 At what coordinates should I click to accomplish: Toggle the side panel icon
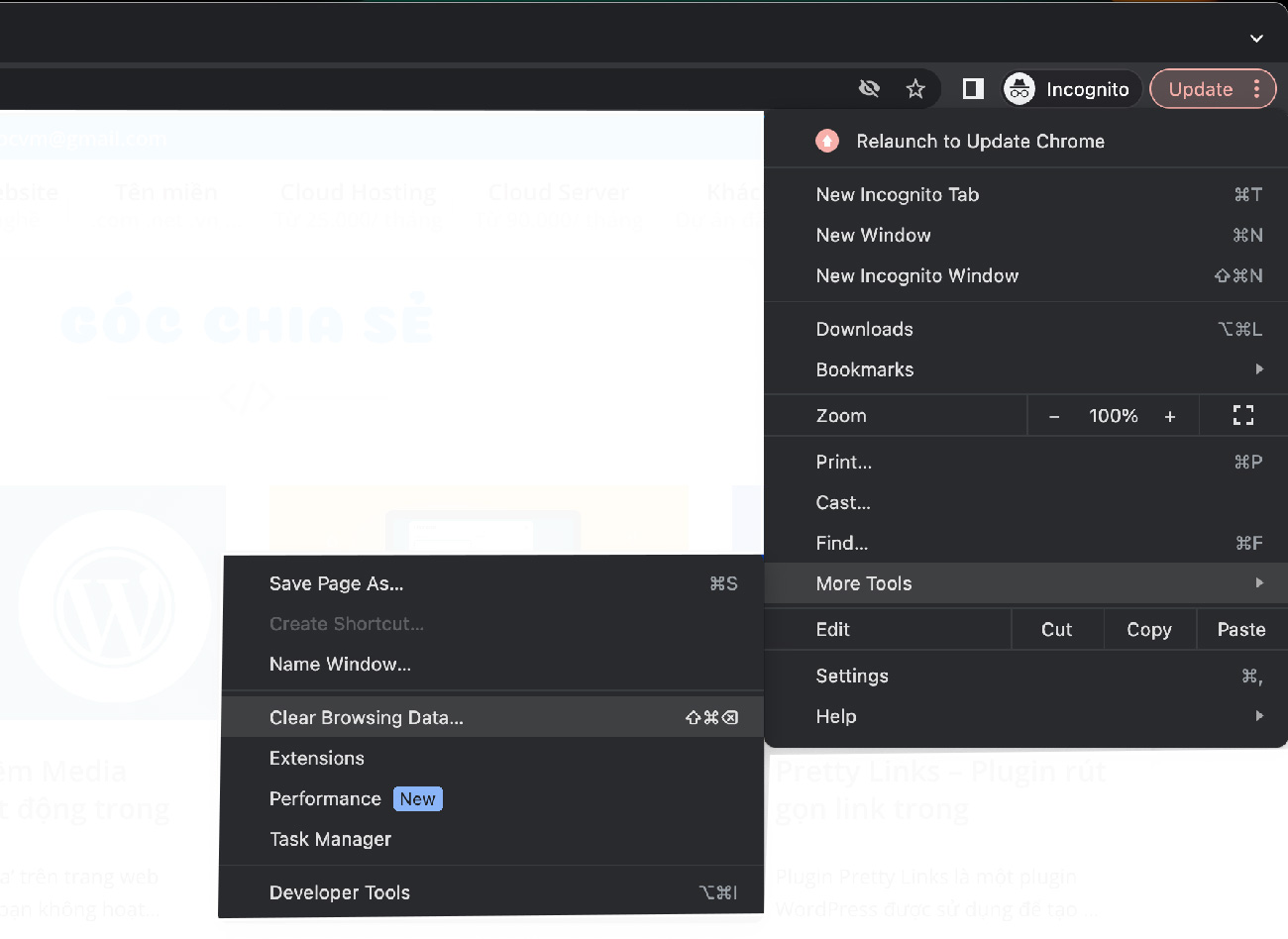pos(973,89)
